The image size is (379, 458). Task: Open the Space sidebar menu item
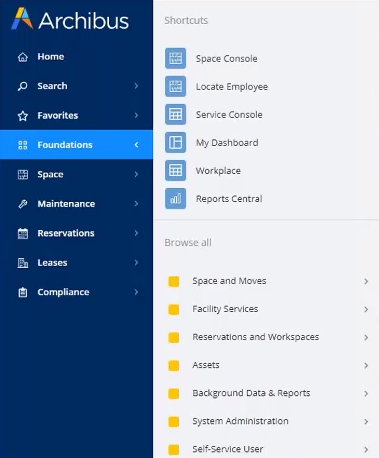point(76,174)
